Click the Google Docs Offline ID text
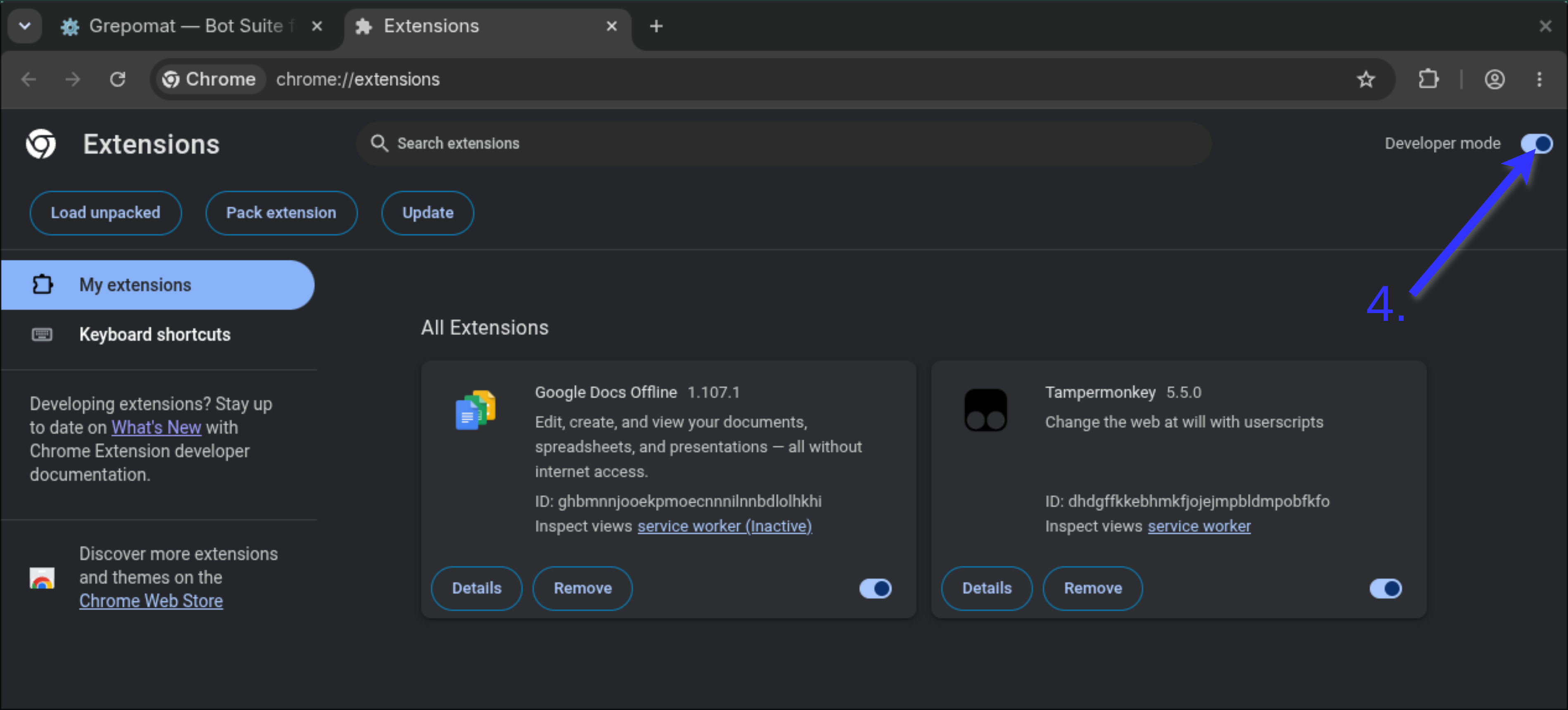The width and height of the screenshot is (1568, 710). tap(678, 501)
